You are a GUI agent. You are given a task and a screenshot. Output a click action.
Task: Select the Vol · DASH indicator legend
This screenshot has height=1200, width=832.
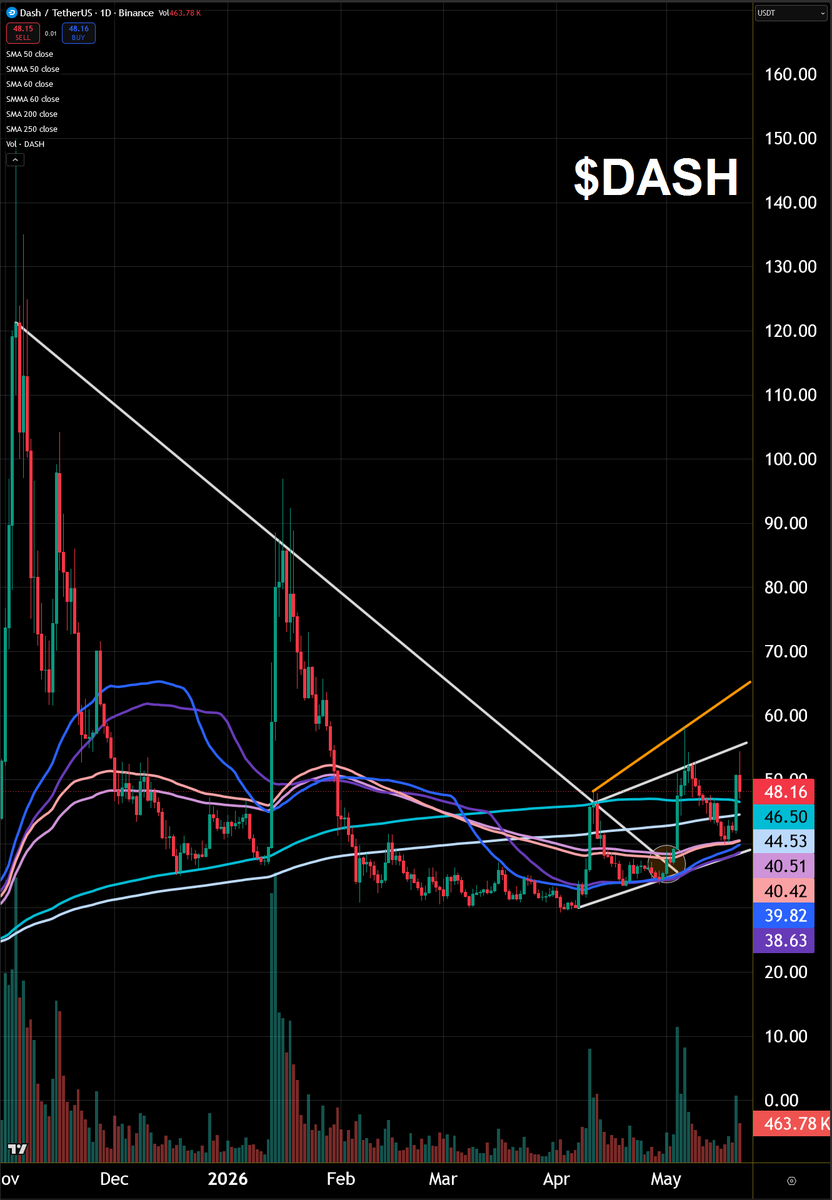tap(25, 144)
